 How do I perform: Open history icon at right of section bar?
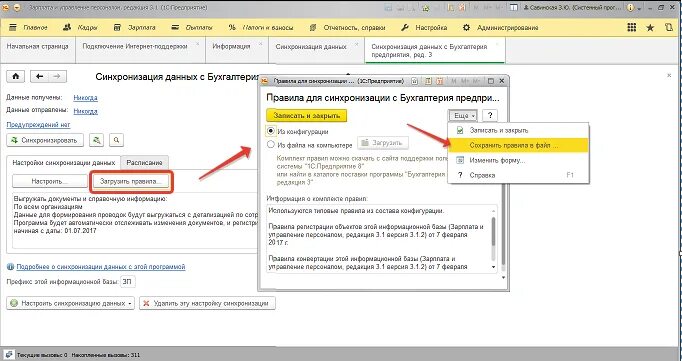[669, 27]
